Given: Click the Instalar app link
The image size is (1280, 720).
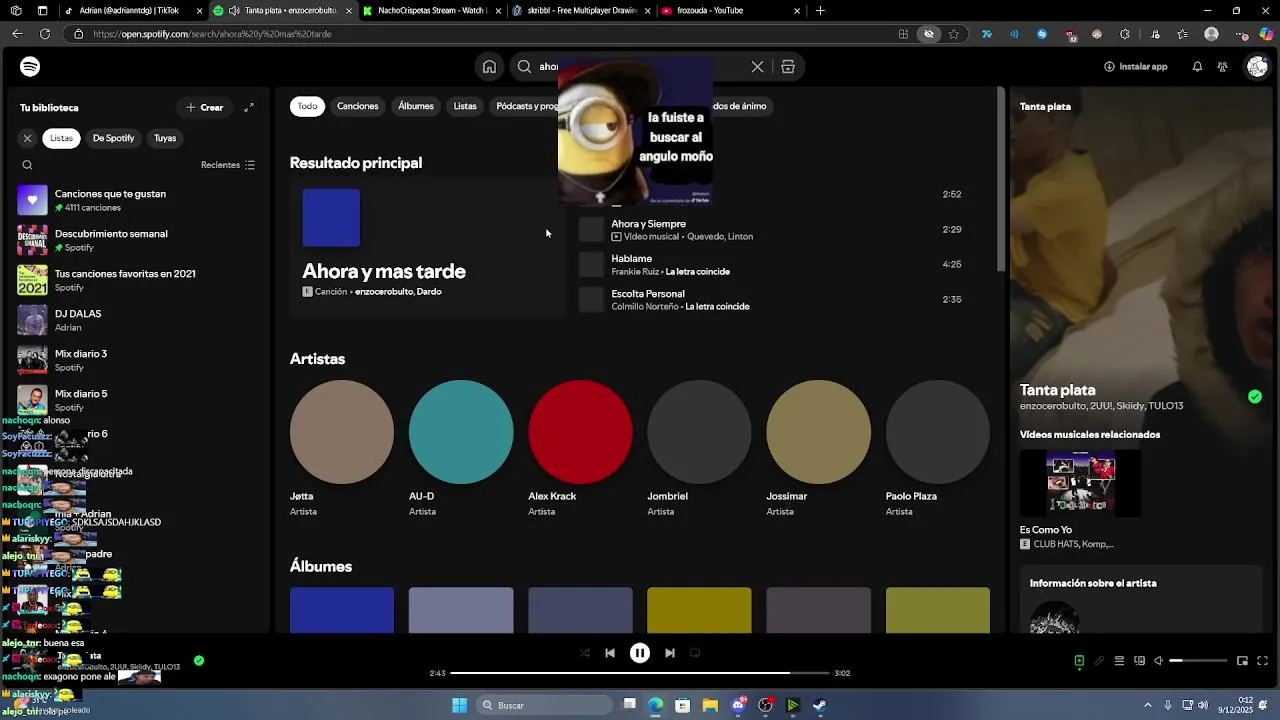Looking at the screenshot, I should pyautogui.click(x=1135, y=67).
